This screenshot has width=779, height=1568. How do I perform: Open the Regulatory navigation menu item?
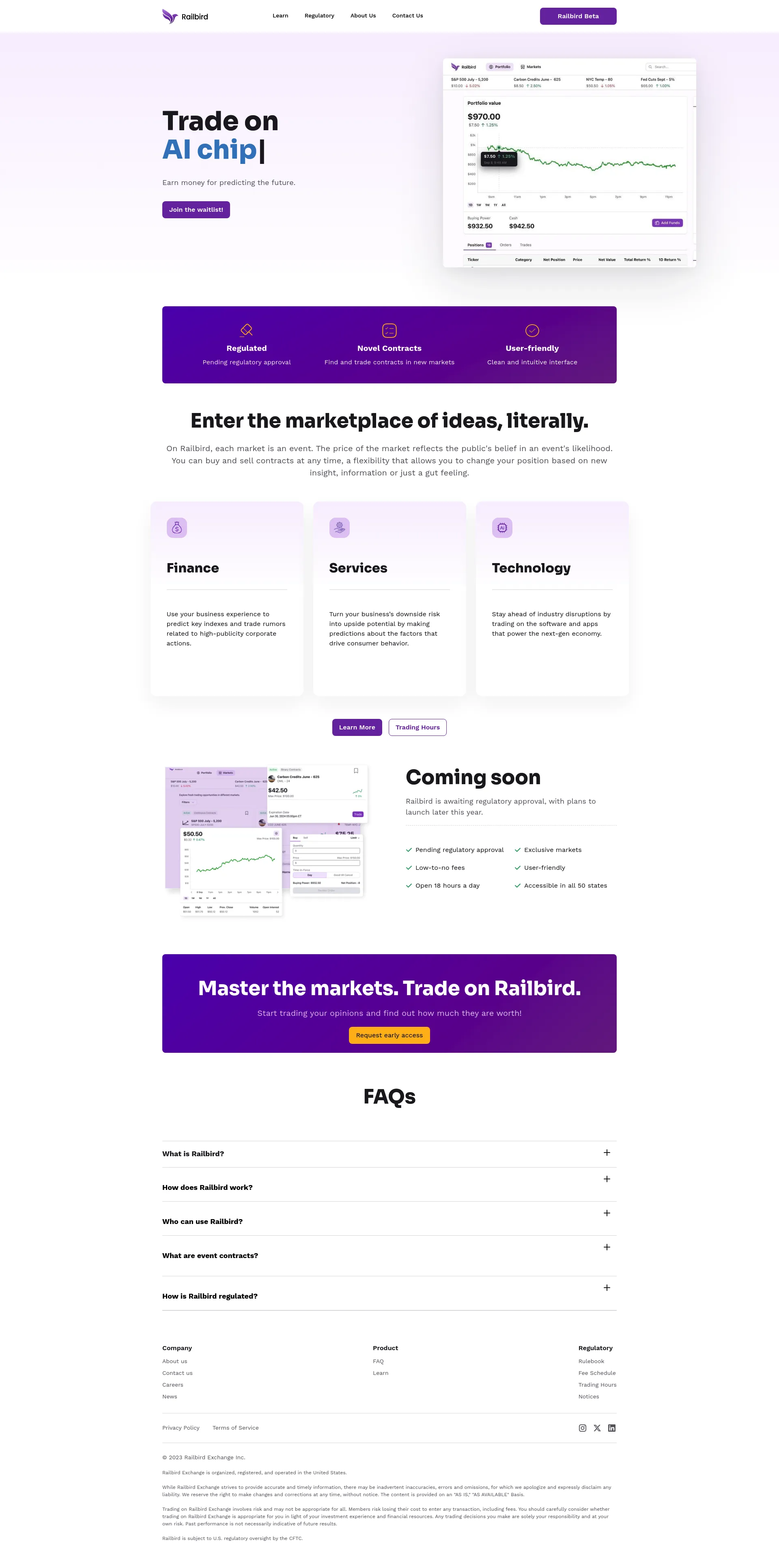click(319, 15)
